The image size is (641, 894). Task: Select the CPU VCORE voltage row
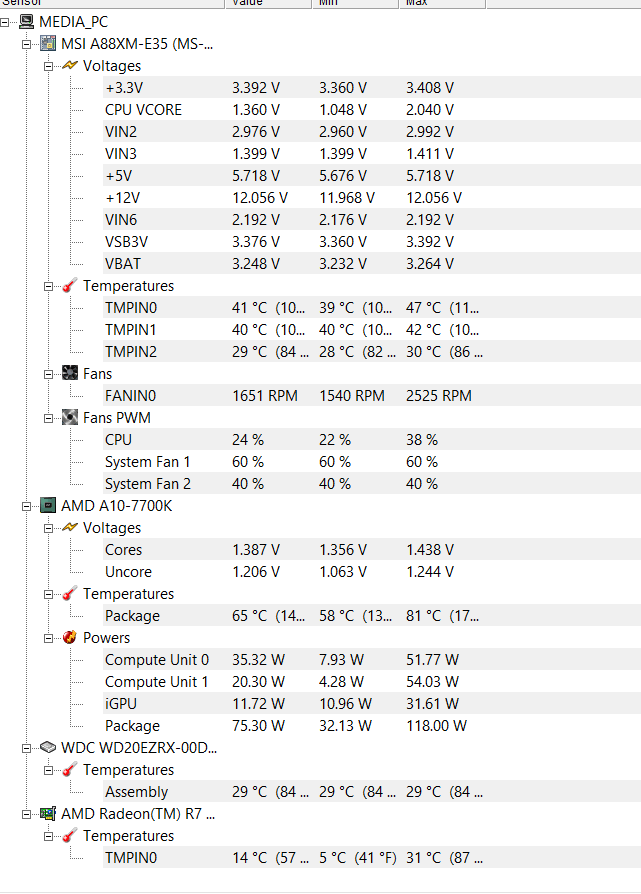click(x=143, y=110)
